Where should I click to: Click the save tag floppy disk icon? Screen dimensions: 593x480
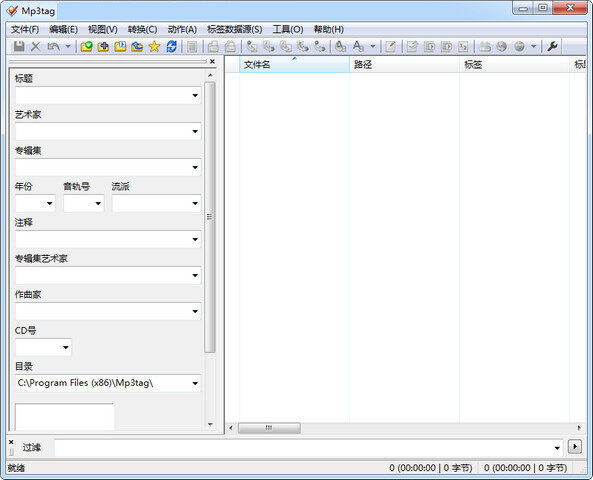(19, 47)
